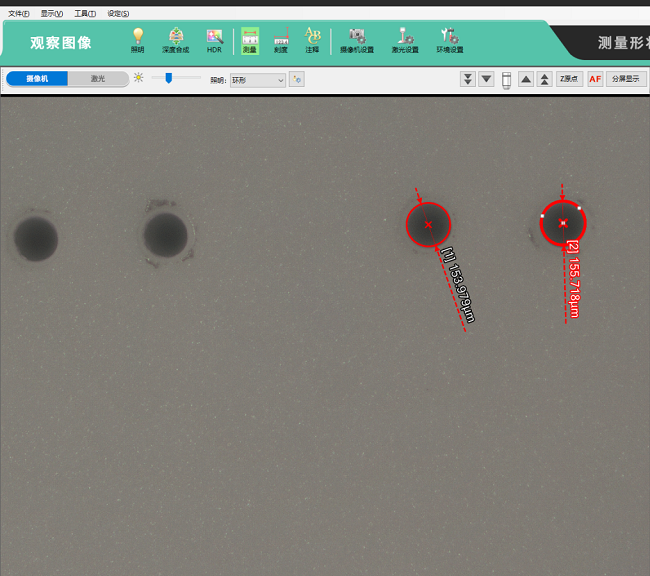Move stage up fast with double-up arrow
Image resolution: width=650 pixels, height=576 pixels.
click(x=545, y=79)
